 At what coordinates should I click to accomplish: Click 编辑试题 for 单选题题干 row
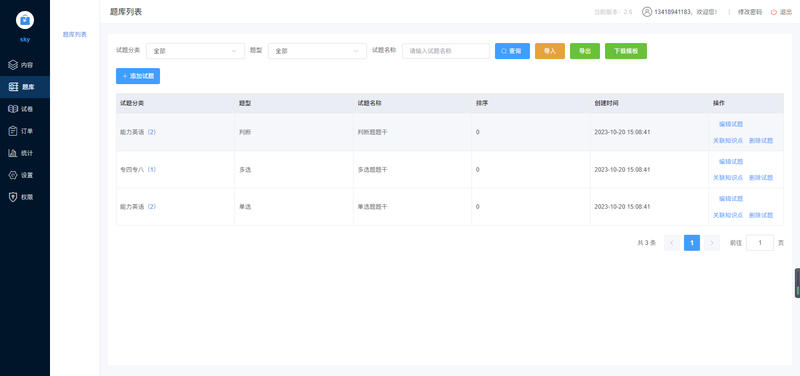(731, 198)
